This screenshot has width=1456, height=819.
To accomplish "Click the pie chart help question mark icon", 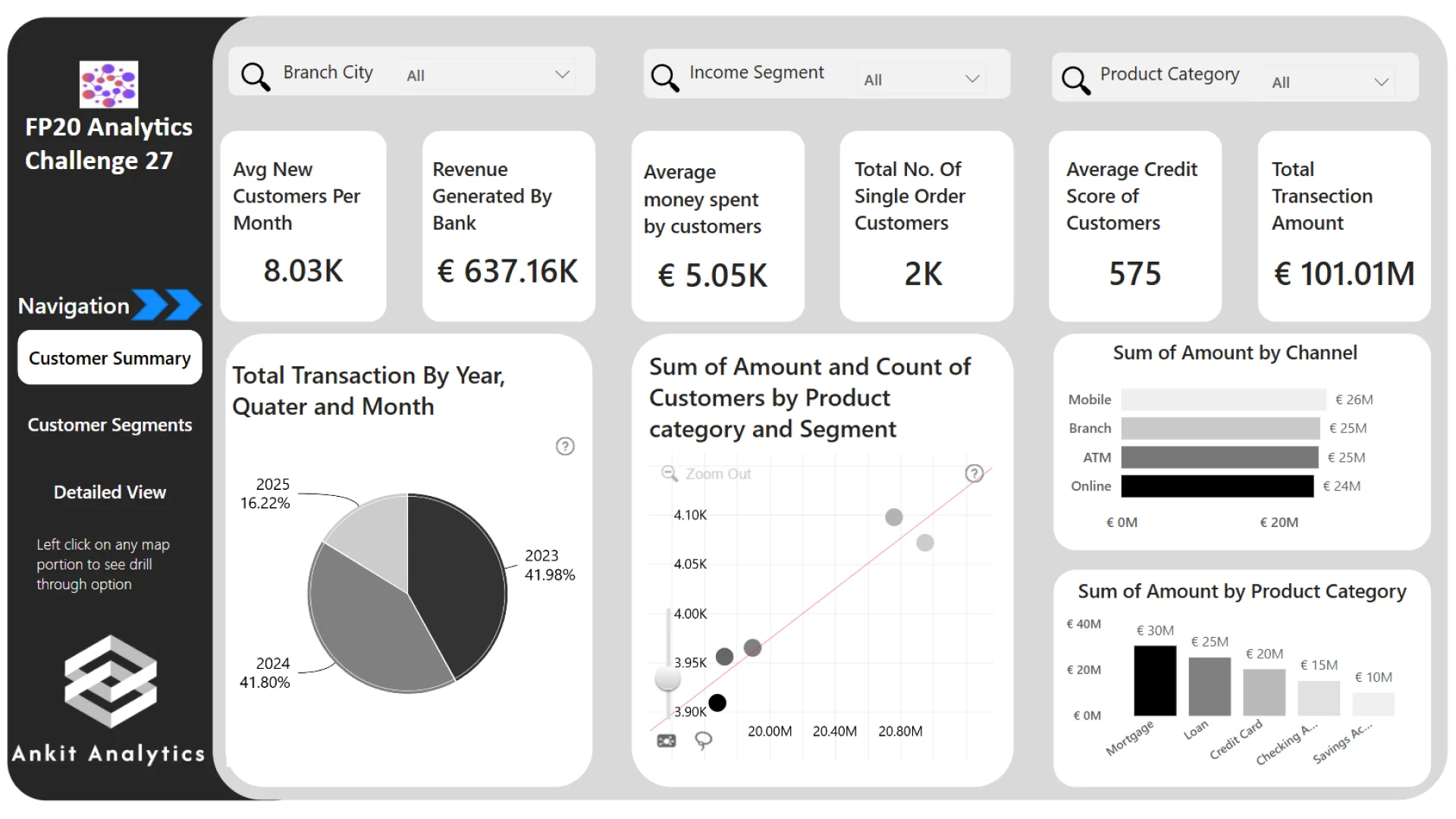I will point(565,446).
